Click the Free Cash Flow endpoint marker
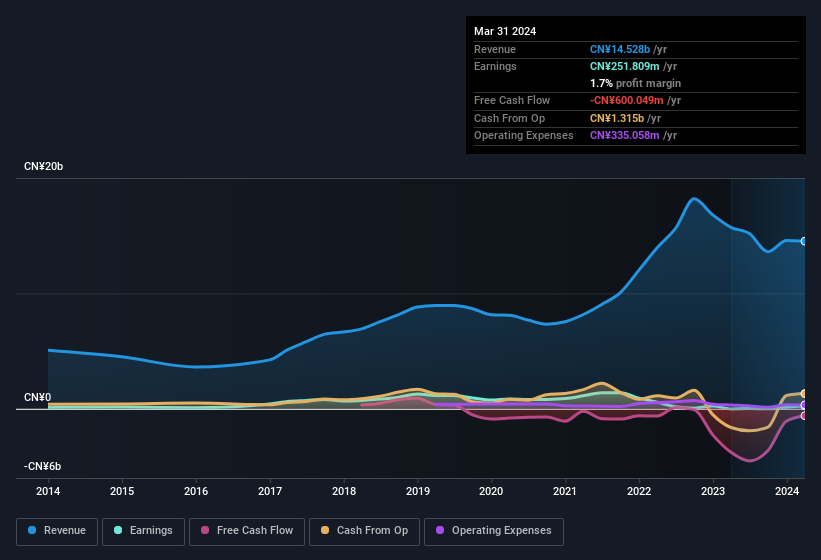The width and height of the screenshot is (821, 560). 804,416
